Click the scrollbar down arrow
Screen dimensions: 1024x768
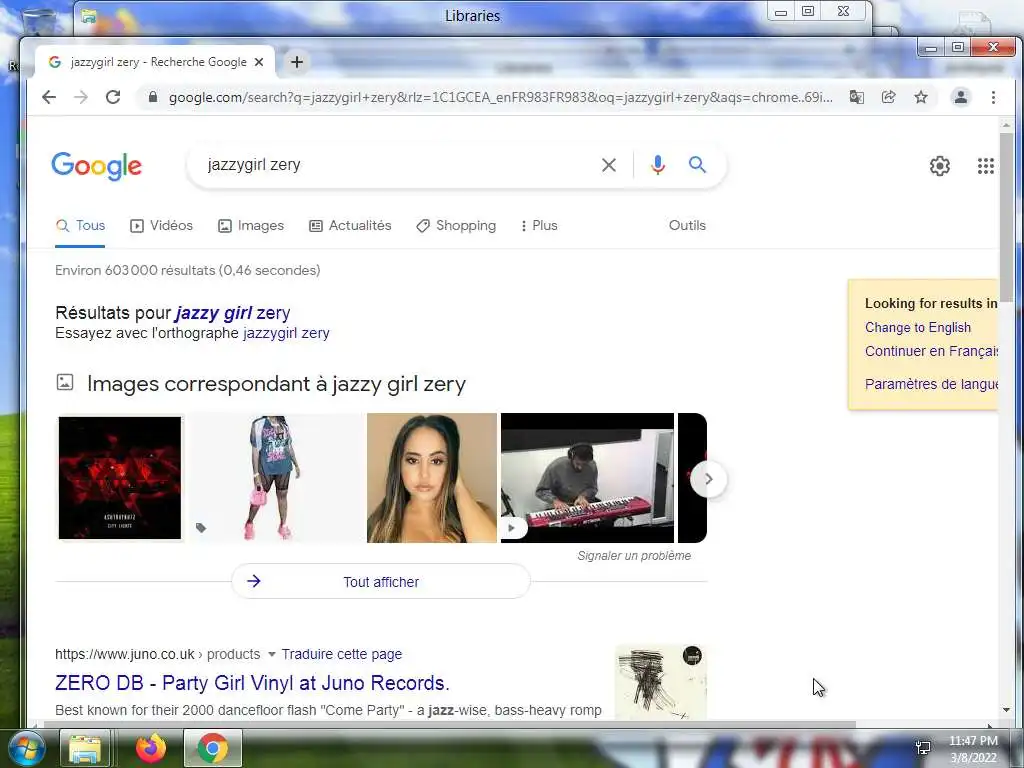click(1006, 710)
